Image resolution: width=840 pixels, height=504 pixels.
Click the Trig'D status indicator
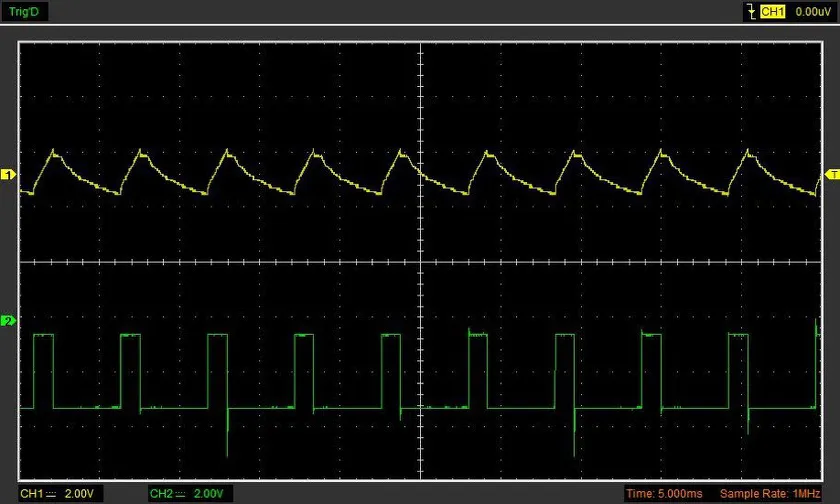(25, 11)
